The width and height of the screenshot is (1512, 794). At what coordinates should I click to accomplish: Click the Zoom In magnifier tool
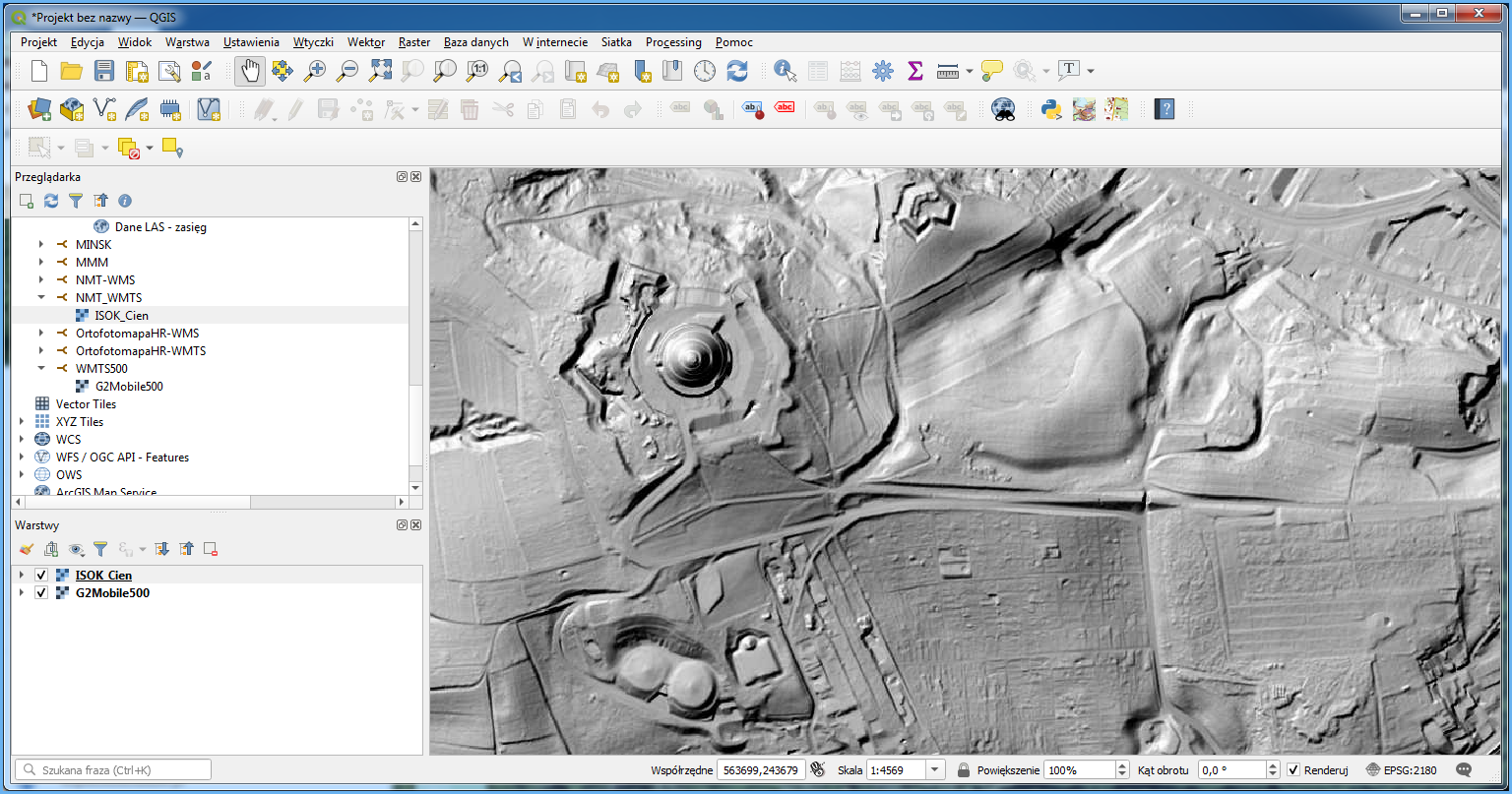click(x=315, y=71)
